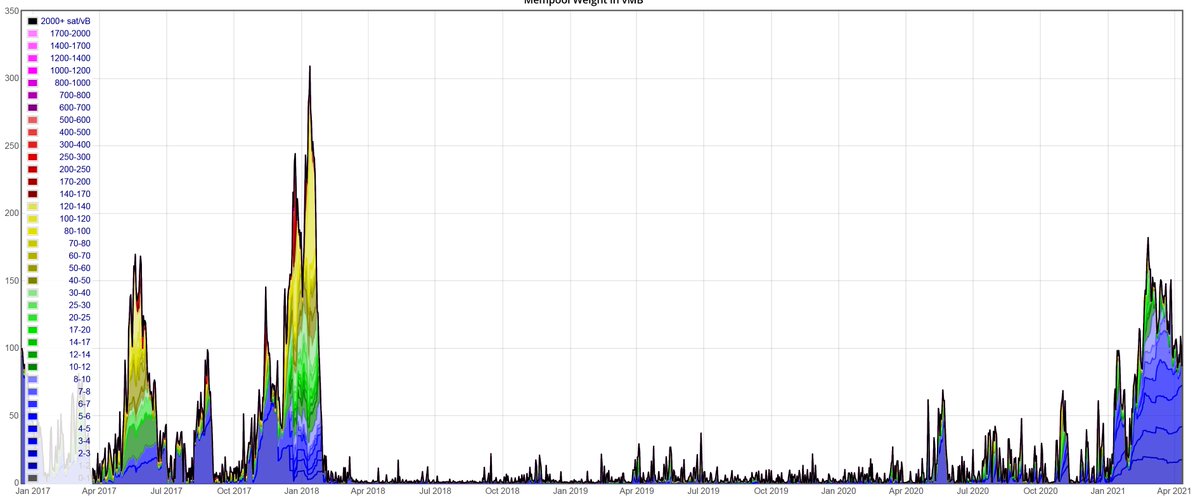Screen dimensions: 1200x499
Task: Click the 25-30 legend swatch
Action: pyautogui.click(x=33, y=305)
